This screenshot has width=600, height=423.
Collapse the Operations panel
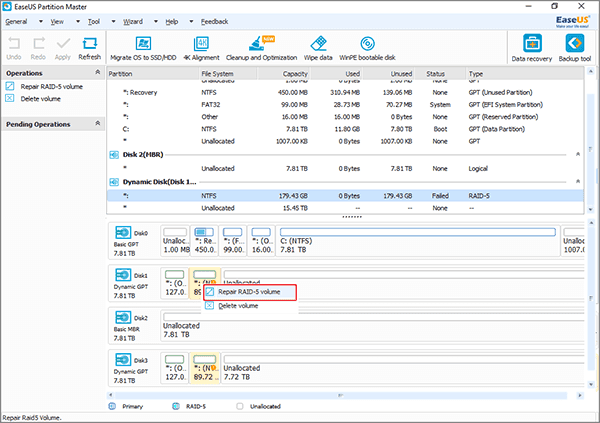coord(96,73)
